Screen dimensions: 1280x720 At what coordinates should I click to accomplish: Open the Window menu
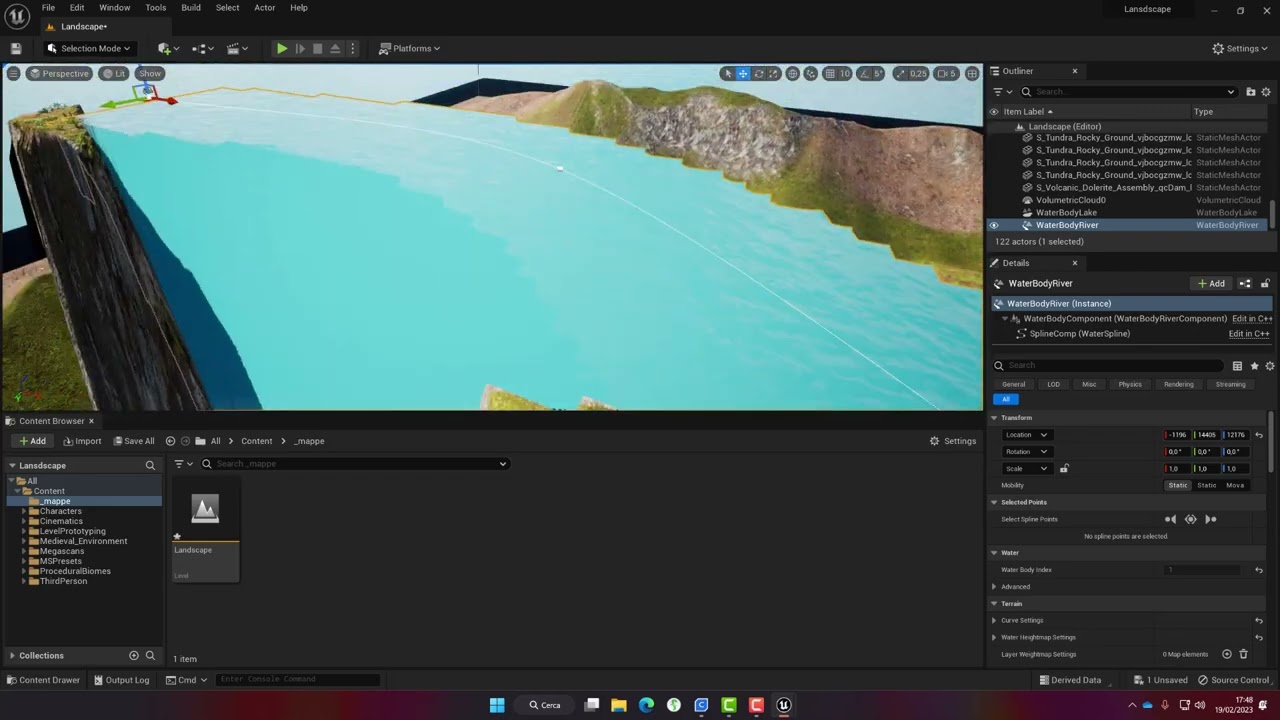click(x=114, y=7)
